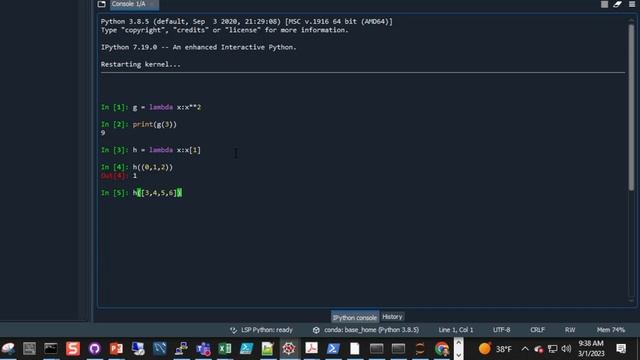Open Adobe Acrobat PDF icon in taskbar
Screen dimensions: 640x360
[311, 349]
